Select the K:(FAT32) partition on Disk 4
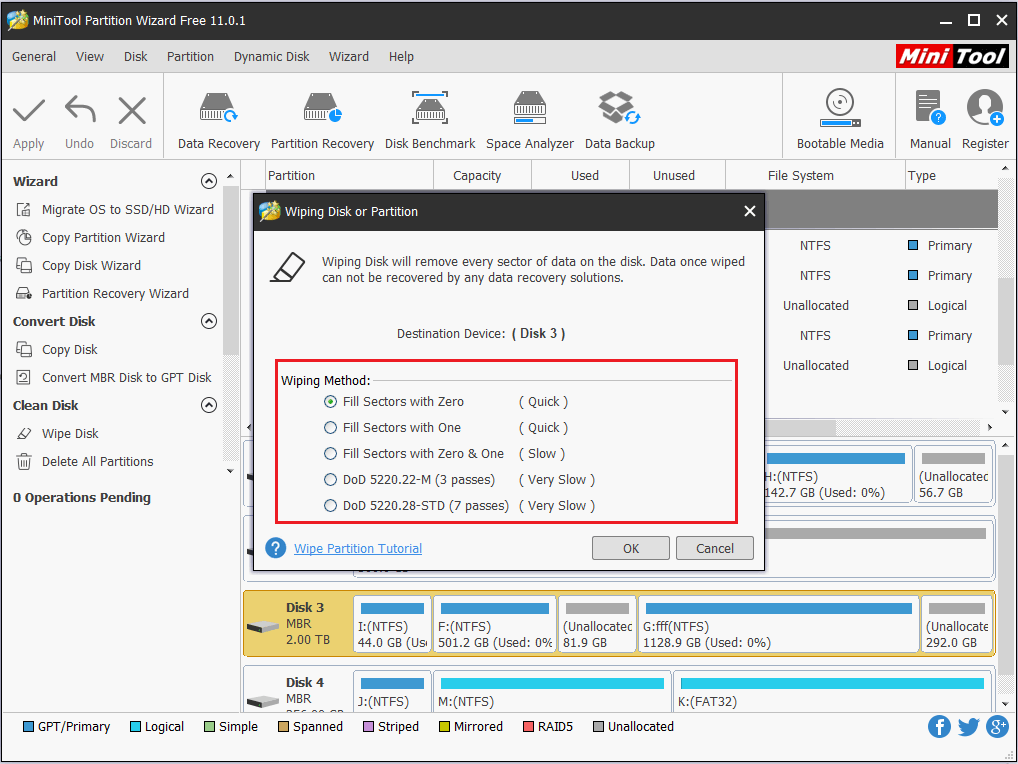This screenshot has width=1018, height=764. [832, 692]
